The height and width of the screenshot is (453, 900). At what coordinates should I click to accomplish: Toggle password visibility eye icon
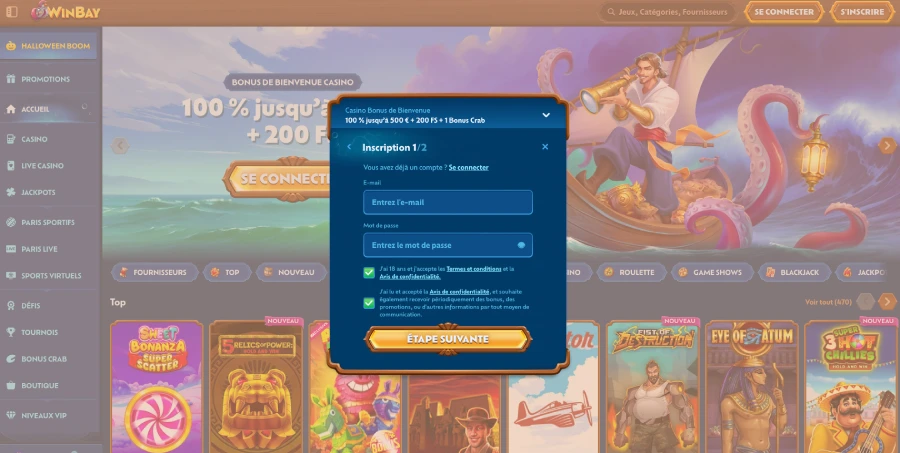tap(521, 245)
